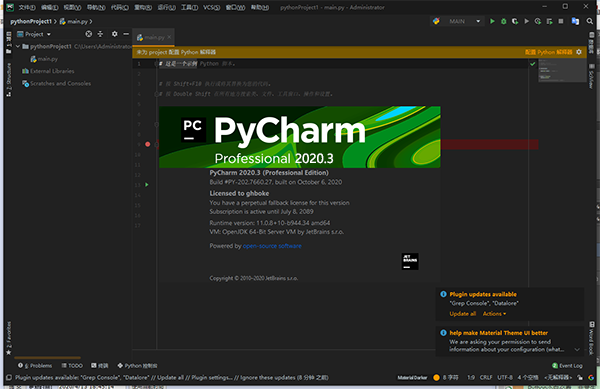Expand the Material Theme notification chevron
Screen dimensions: 600x389
coord(577,350)
